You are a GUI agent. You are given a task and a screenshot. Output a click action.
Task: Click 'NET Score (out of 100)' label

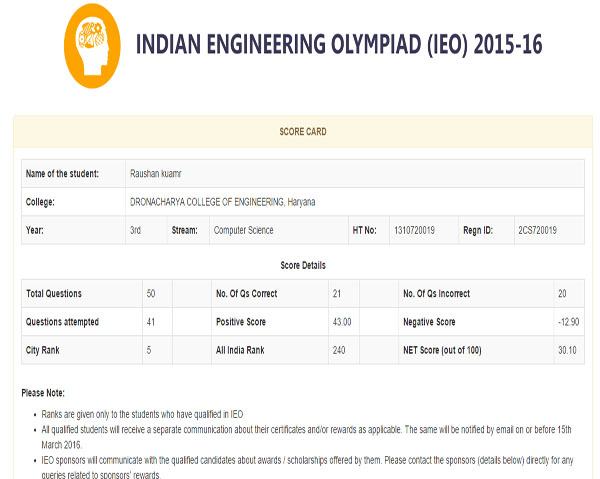(442, 350)
